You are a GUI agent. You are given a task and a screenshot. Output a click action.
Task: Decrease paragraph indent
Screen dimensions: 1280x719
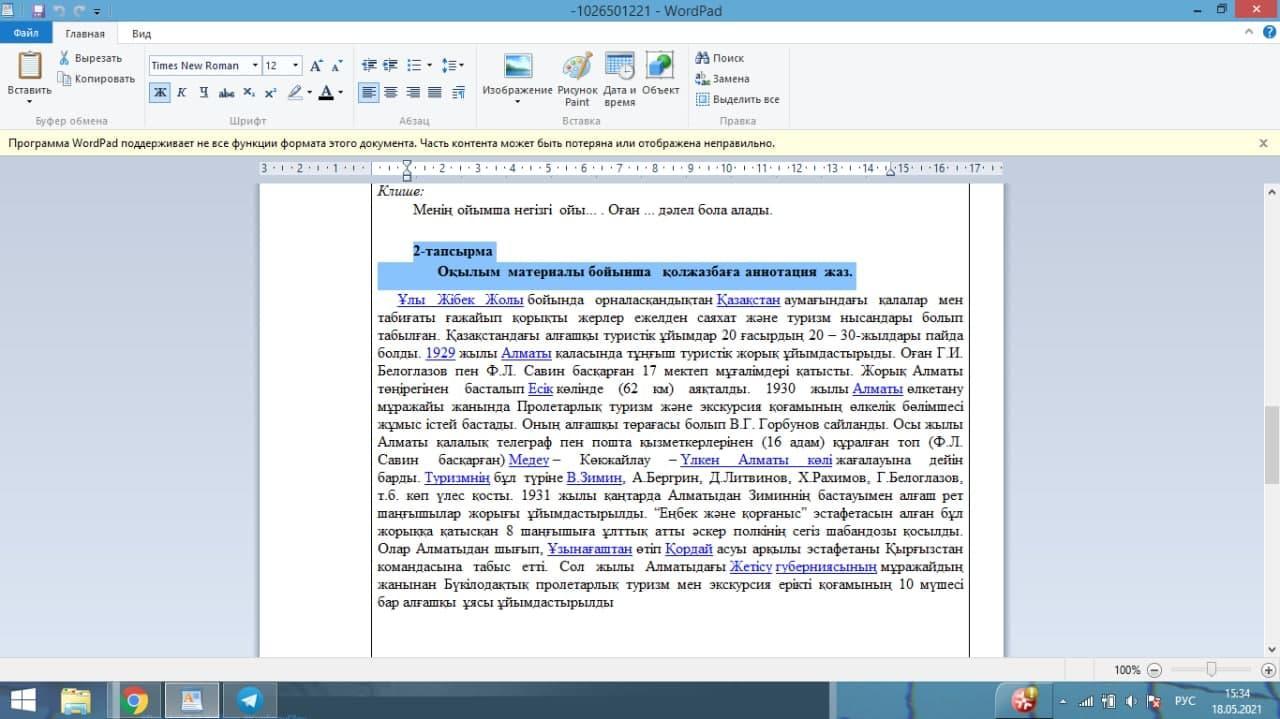[x=369, y=65]
